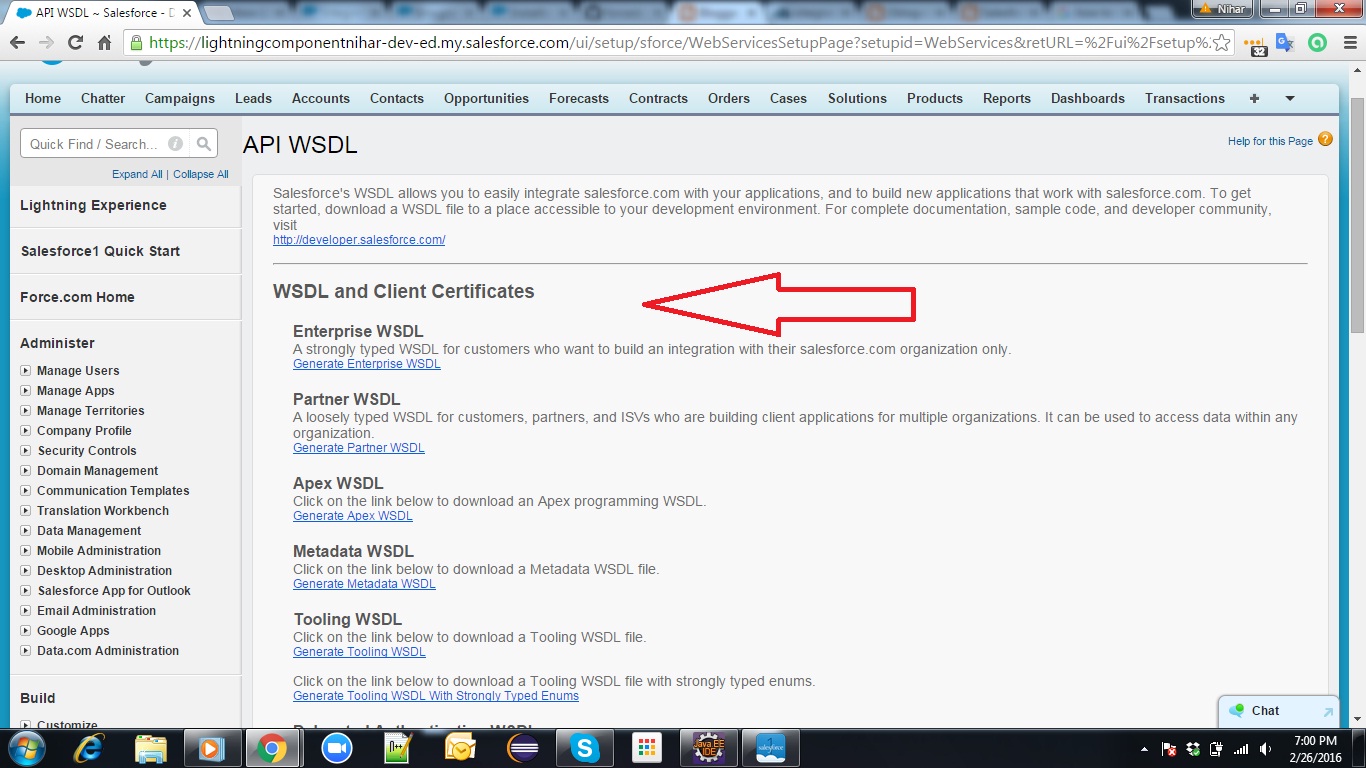Expand the Manage Apps section
This screenshot has width=1366, height=768.
[26, 391]
